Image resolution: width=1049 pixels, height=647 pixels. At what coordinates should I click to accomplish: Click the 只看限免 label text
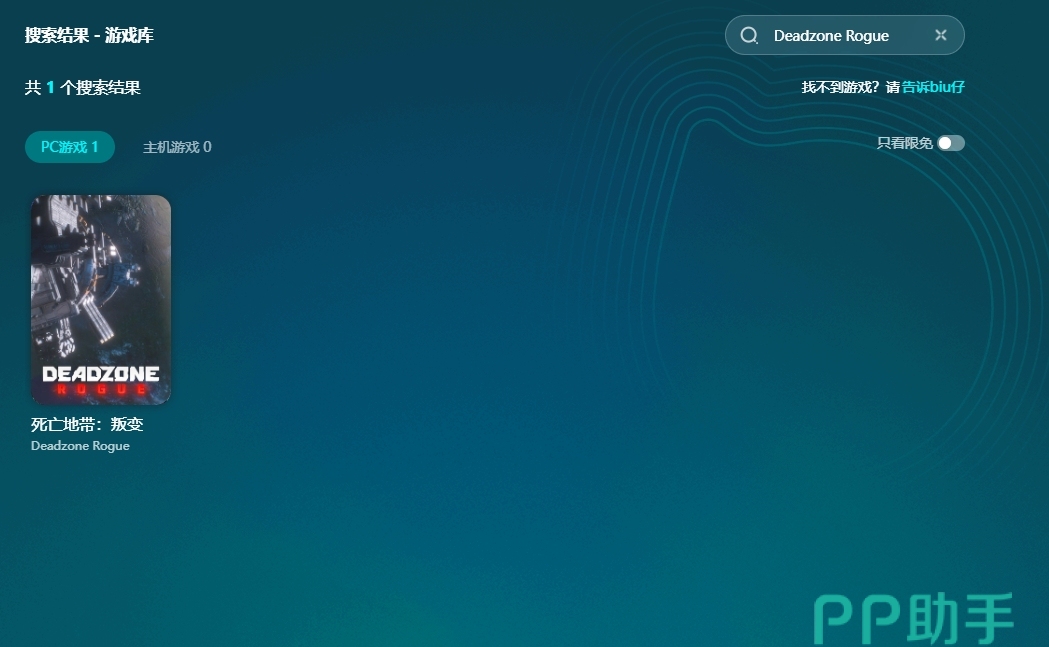point(904,143)
